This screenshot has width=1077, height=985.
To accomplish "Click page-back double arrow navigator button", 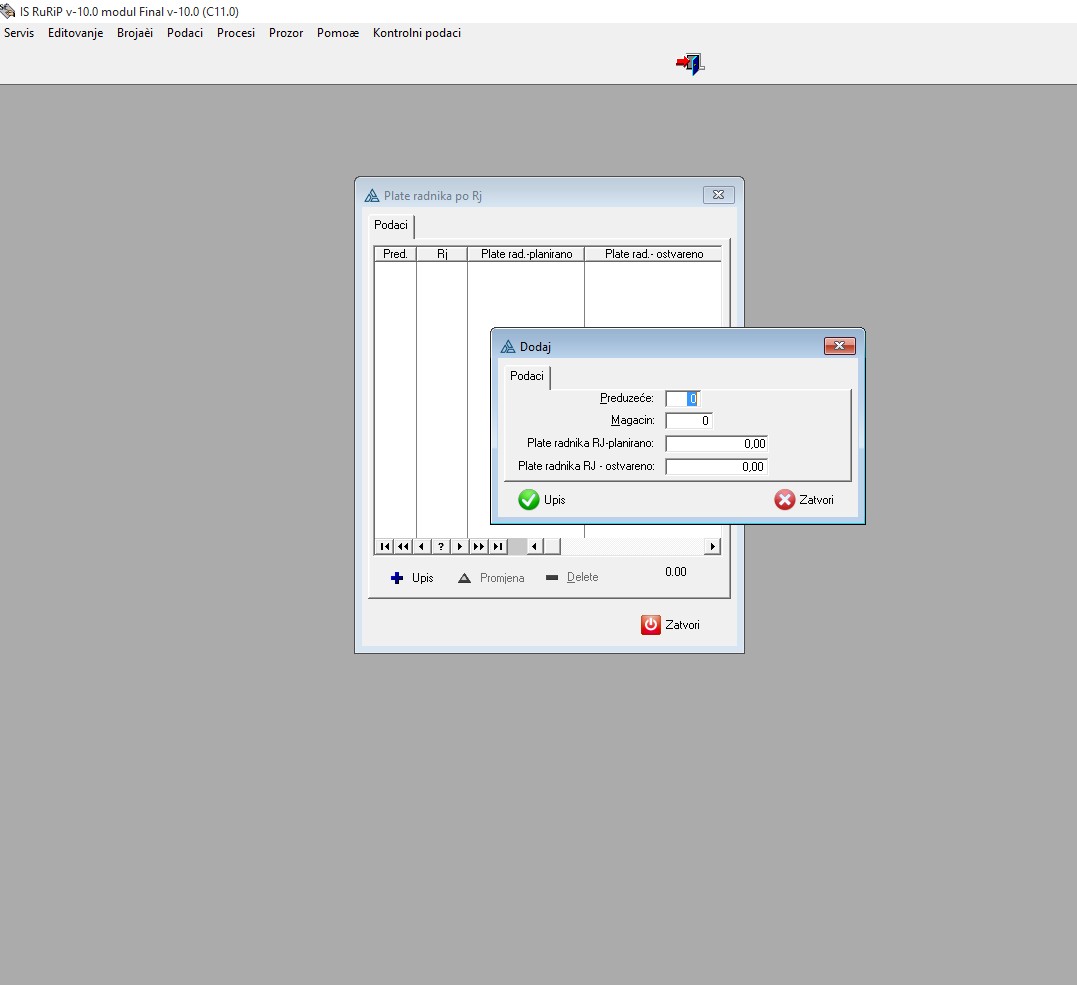I will [x=403, y=546].
